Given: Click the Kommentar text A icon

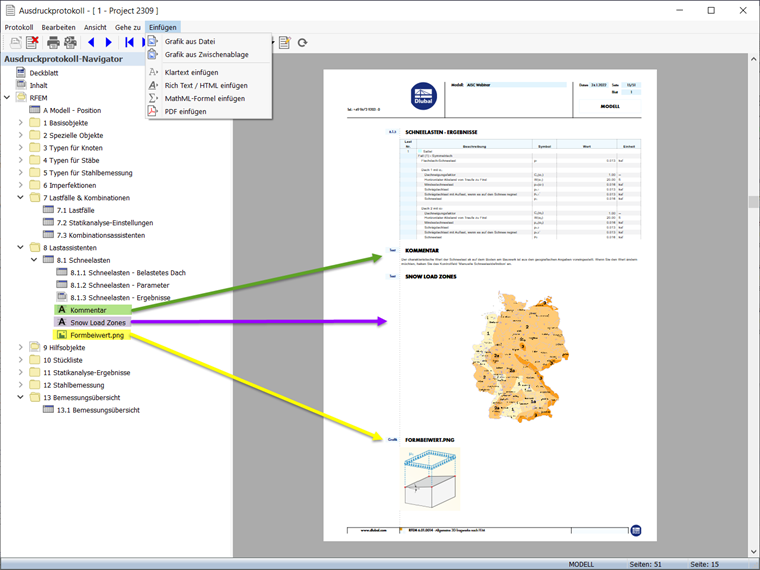Looking at the screenshot, I should coord(62,310).
